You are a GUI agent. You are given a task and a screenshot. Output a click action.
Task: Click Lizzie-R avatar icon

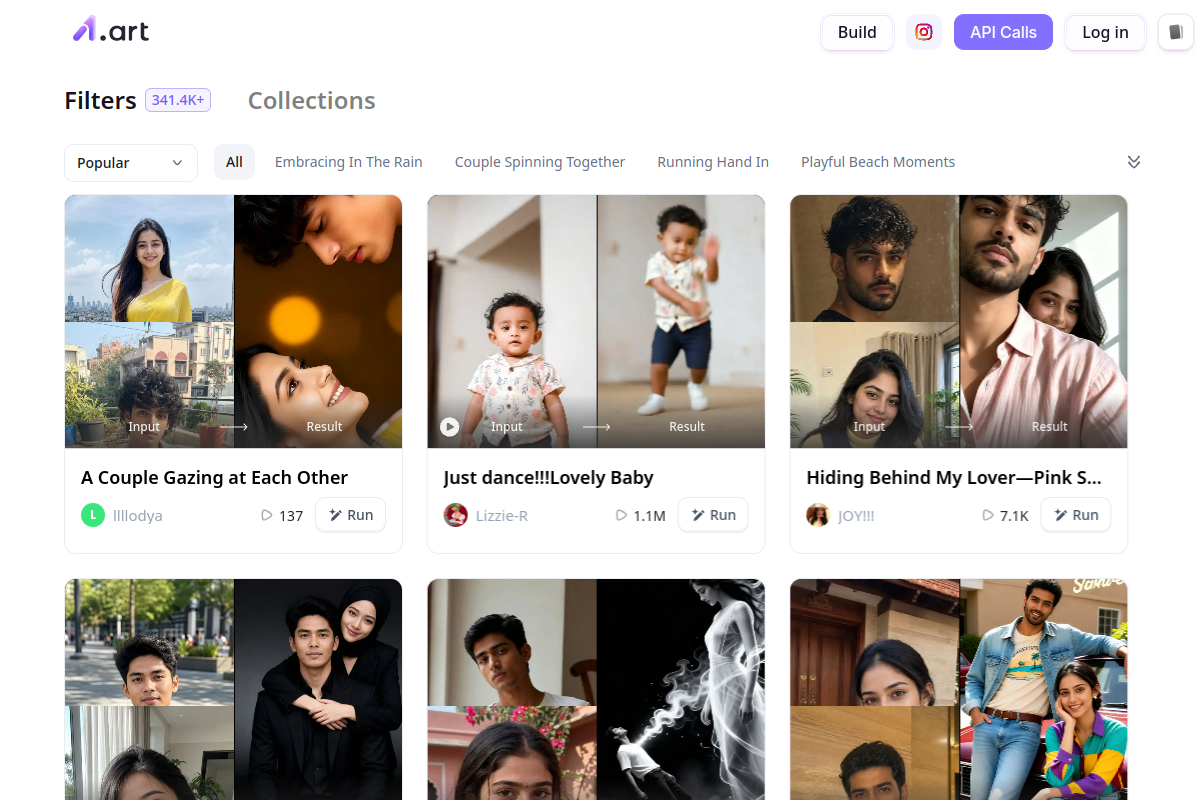(x=456, y=515)
